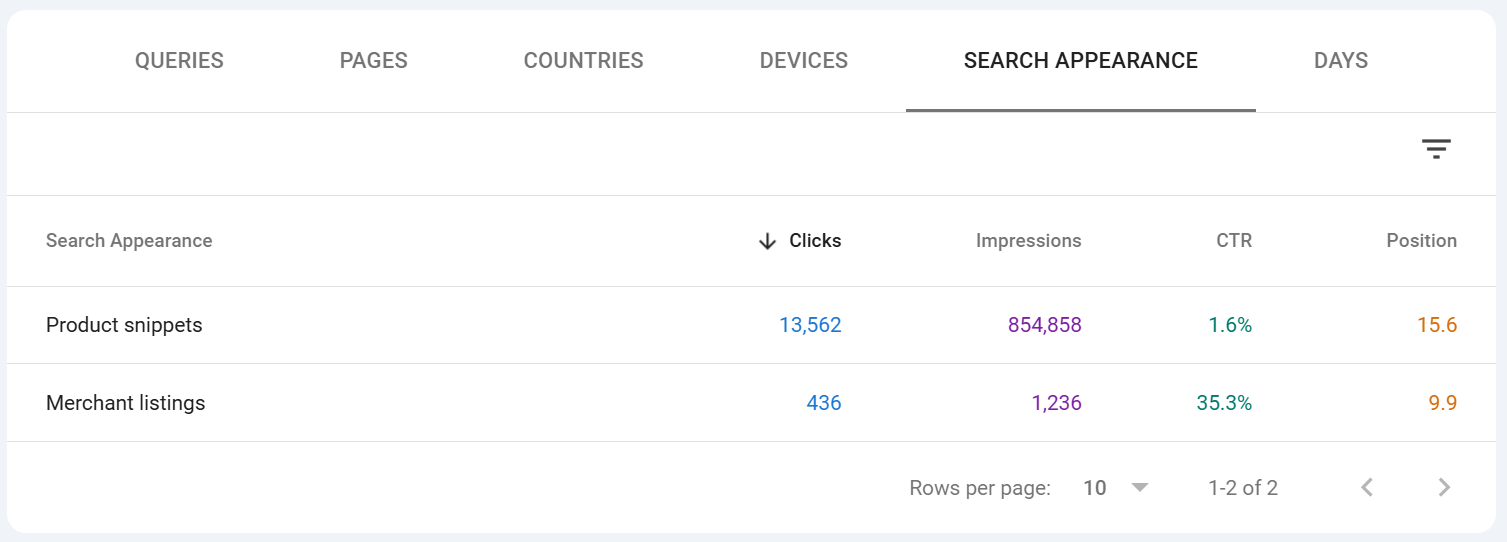
Task: Go to next page arrow
Action: tap(1443, 488)
